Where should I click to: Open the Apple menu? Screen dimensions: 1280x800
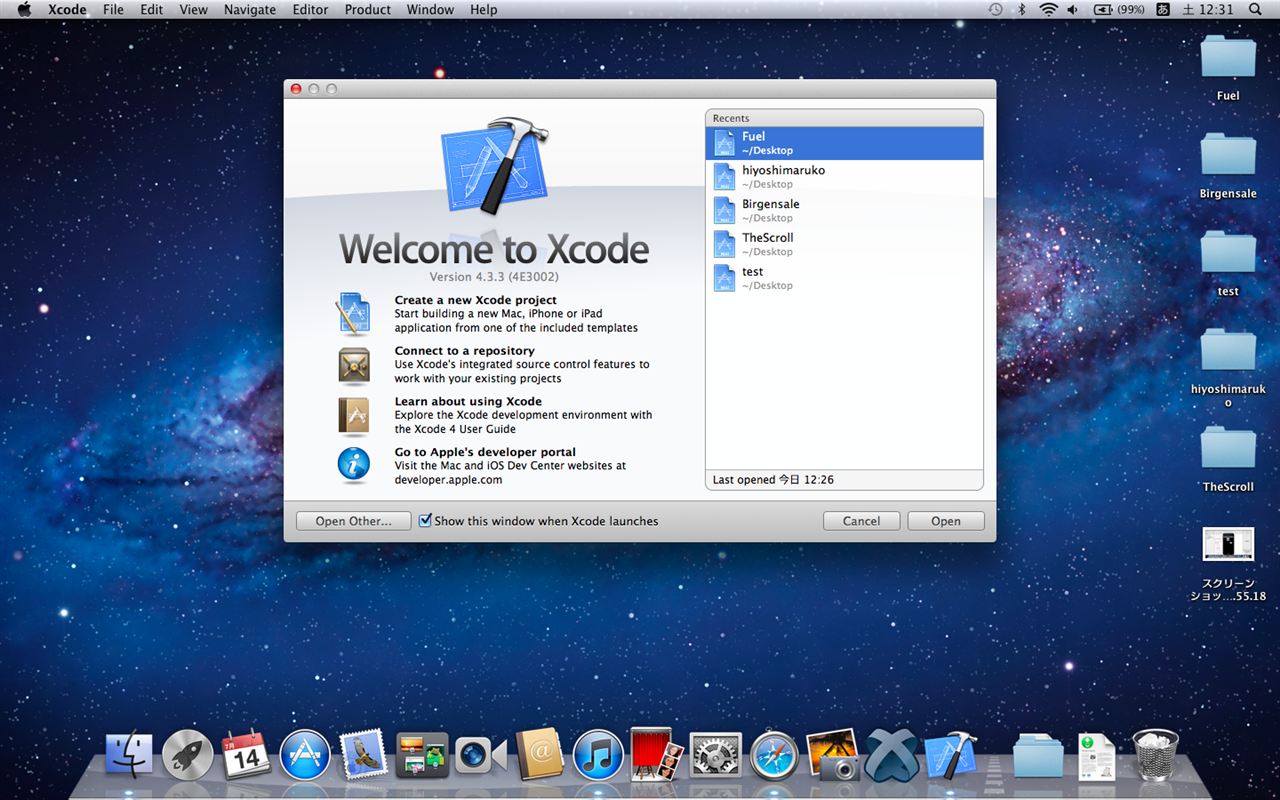pyautogui.click(x=24, y=9)
